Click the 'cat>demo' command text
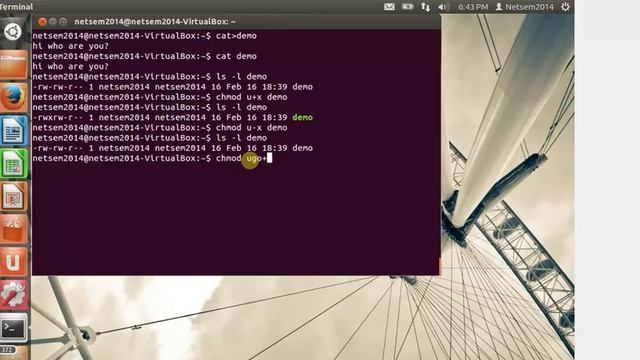 (x=236, y=36)
